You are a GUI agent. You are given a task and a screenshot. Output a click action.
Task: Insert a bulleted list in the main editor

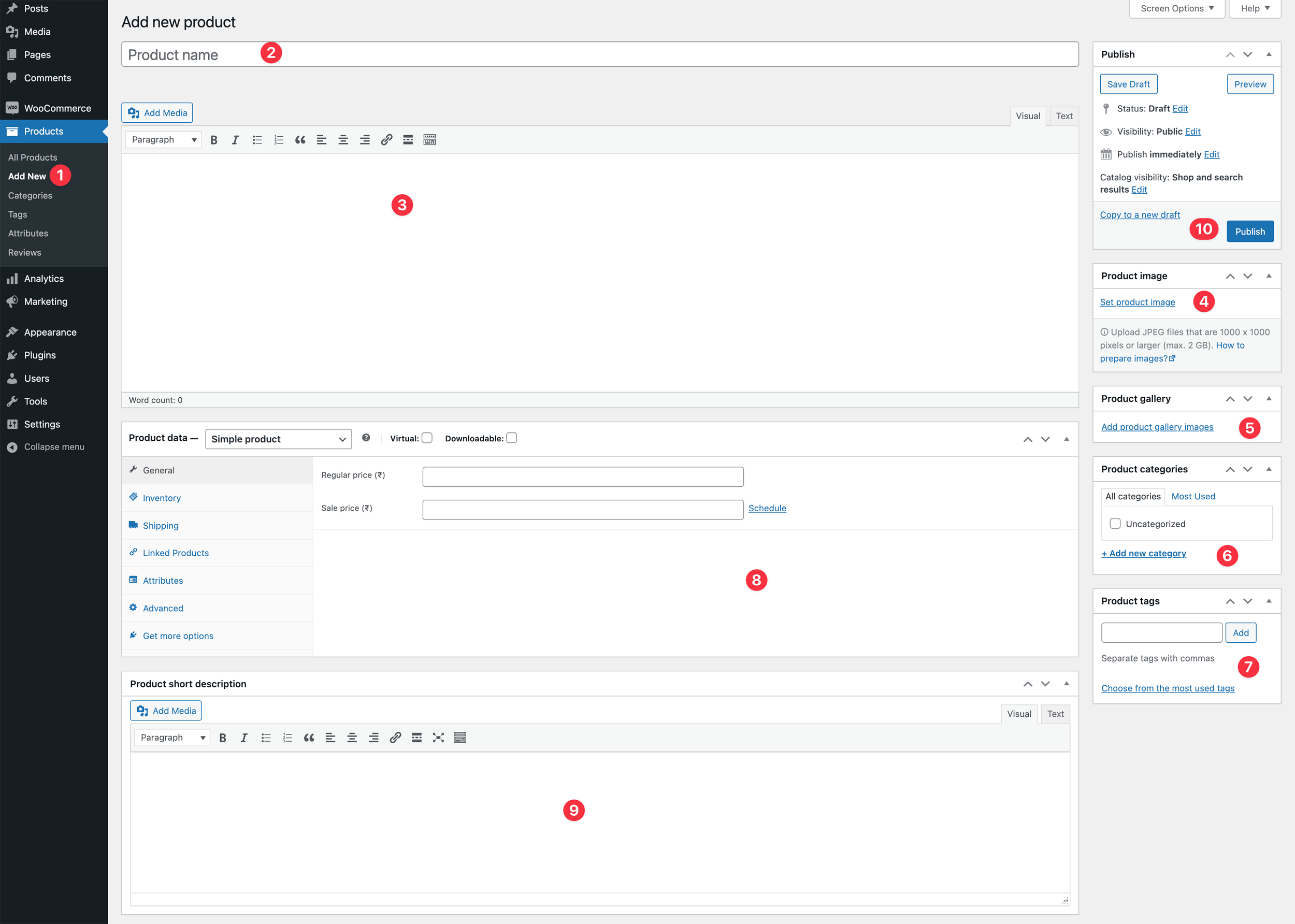click(256, 139)
